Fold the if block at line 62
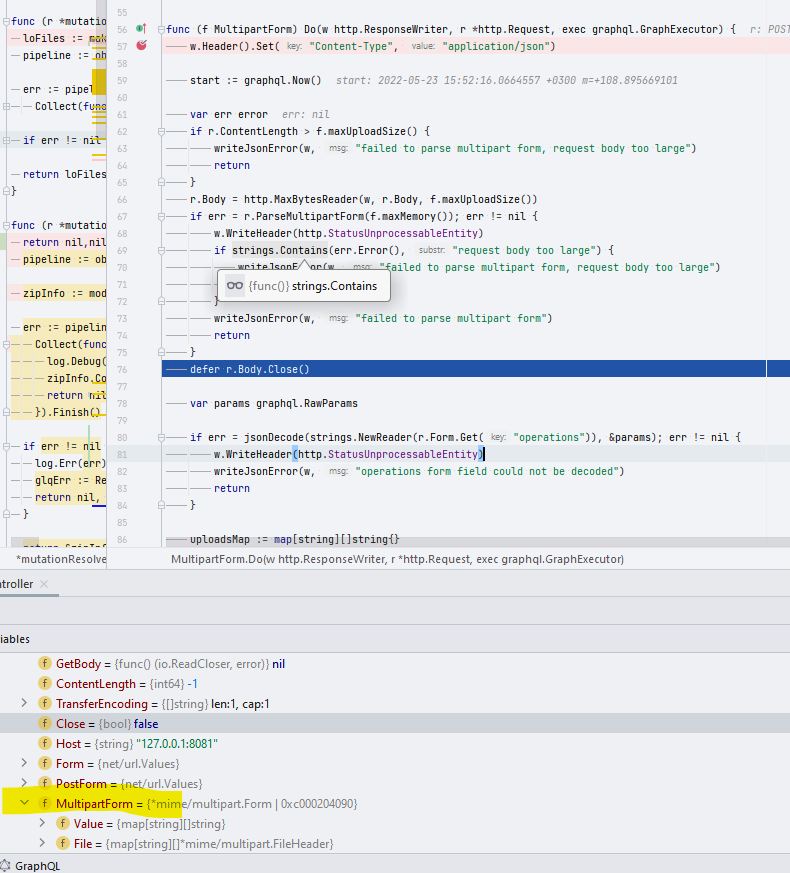790x873 pixels. (x=161, y=131)
